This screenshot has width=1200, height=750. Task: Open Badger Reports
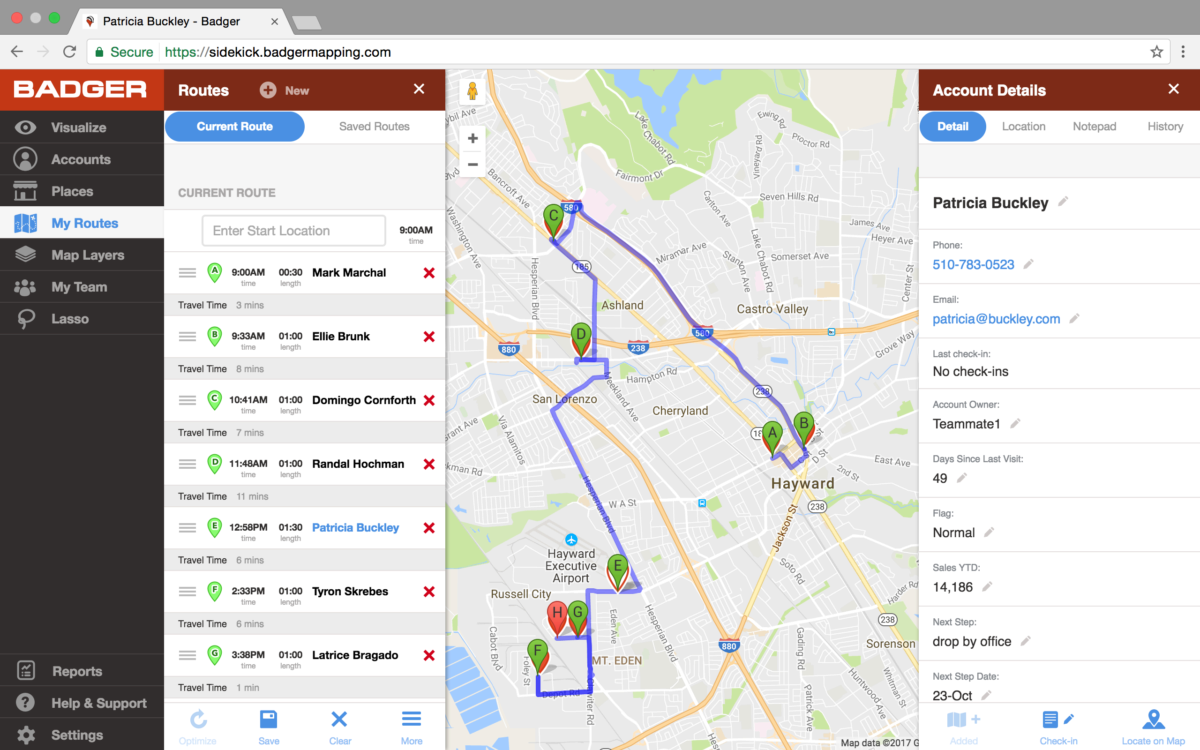[60, 670]
